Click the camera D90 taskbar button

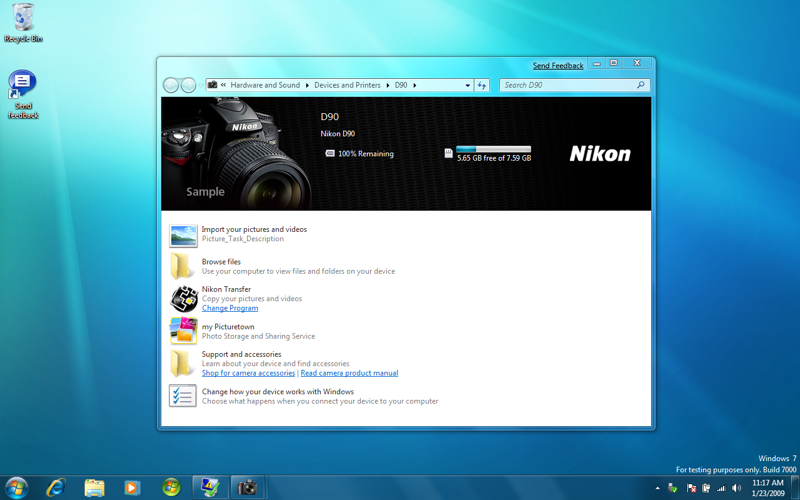coord(247,488)
